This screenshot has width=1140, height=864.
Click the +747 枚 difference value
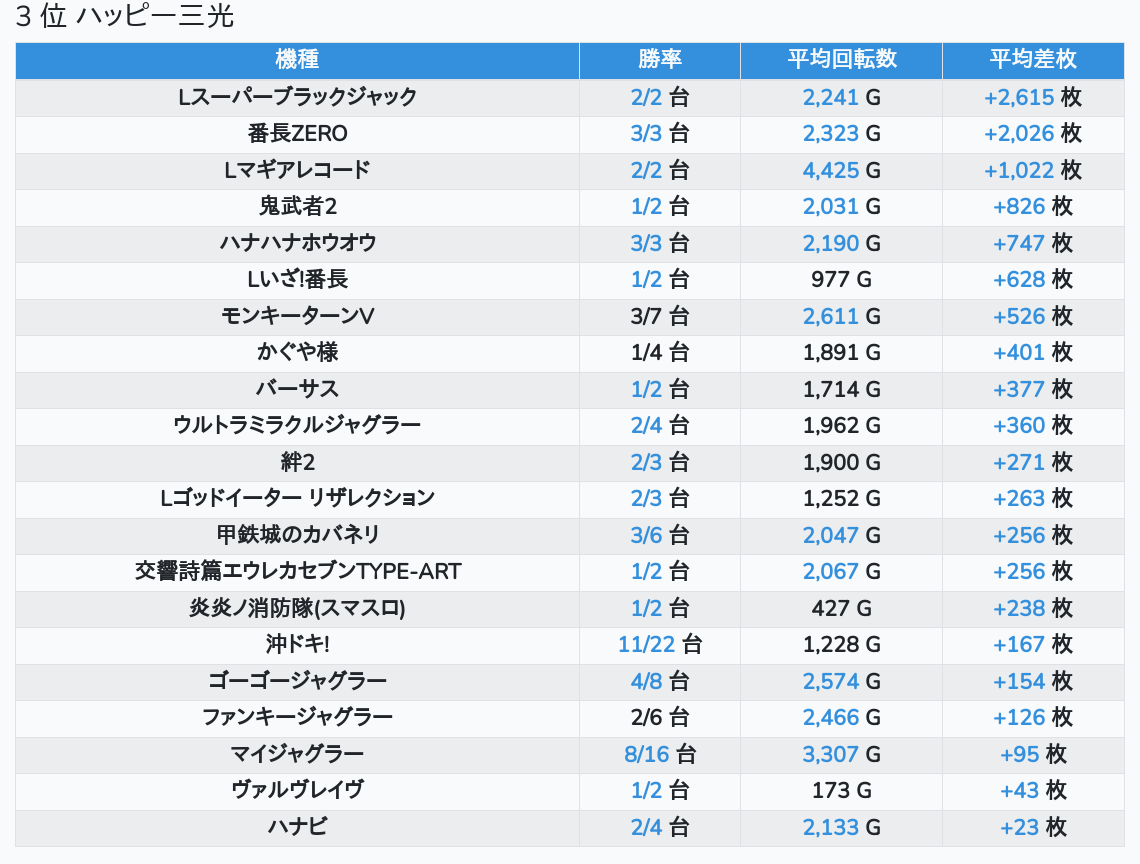coord(1032,243)
